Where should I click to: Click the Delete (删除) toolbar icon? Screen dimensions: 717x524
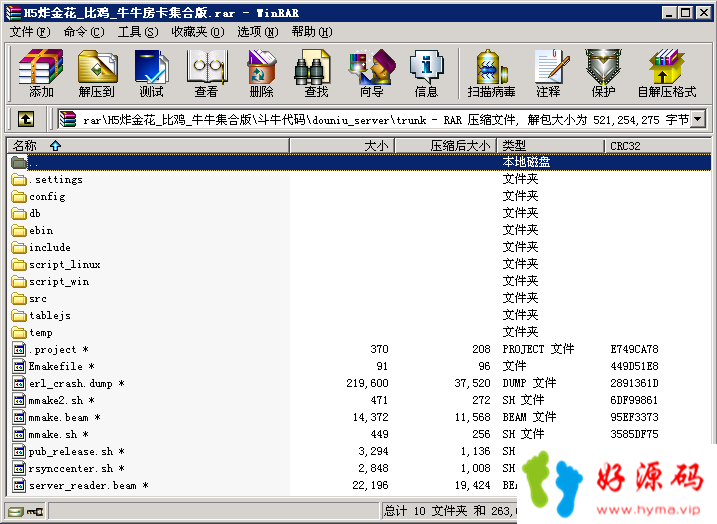tap(262, 74)
